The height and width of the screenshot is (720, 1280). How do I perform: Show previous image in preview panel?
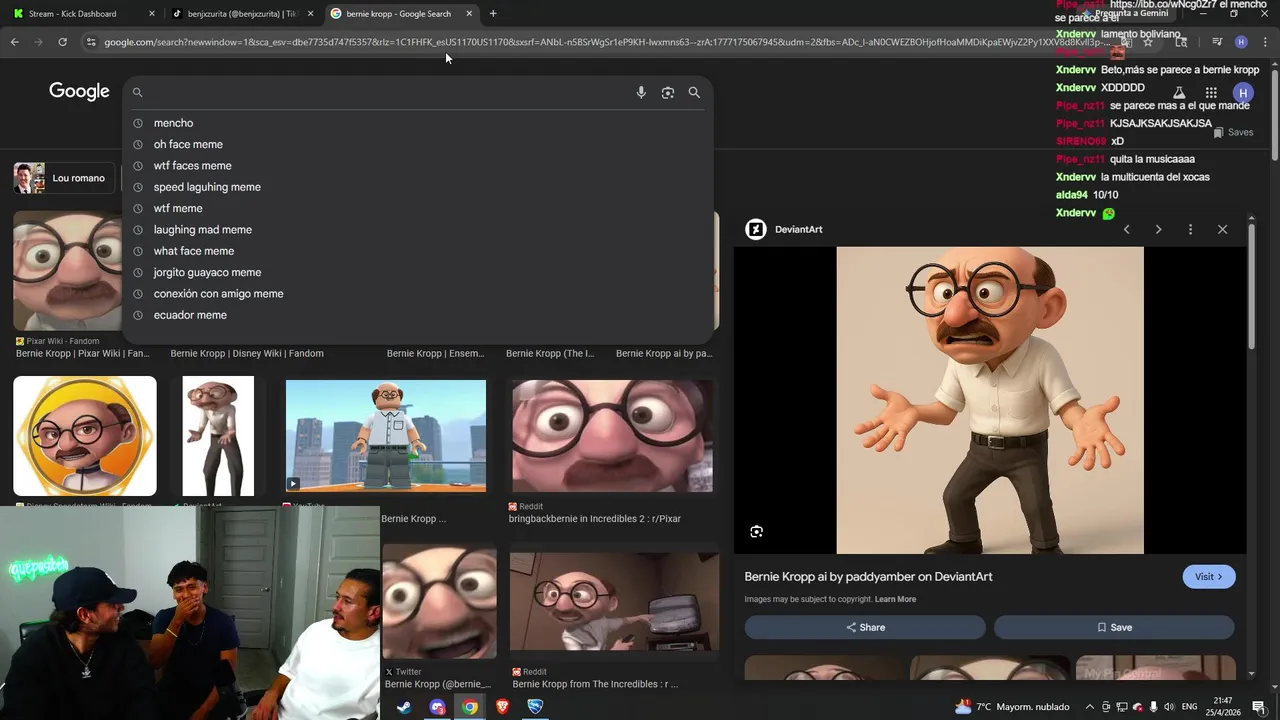[1126, 229]
